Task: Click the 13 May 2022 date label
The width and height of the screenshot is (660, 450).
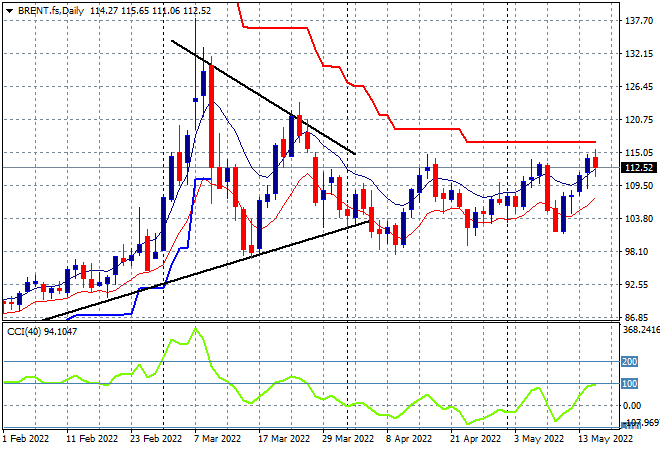Action: [x=605, y=439]
